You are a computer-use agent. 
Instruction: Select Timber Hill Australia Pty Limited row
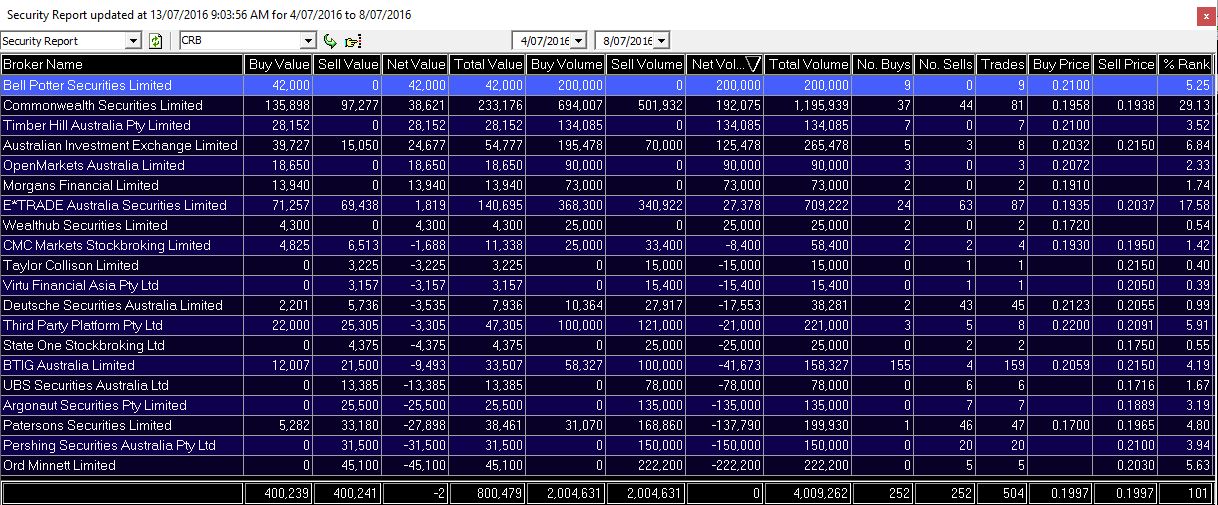point(608,126)
